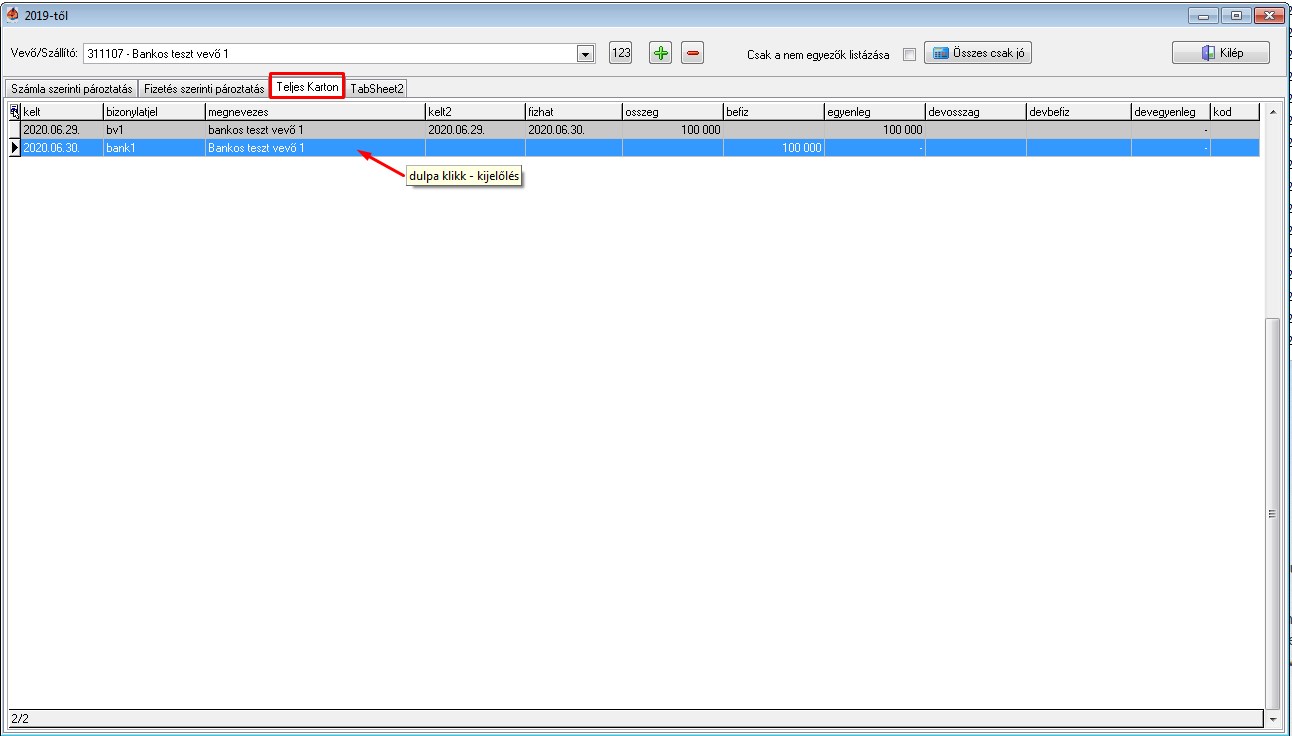Click the osszeg value 100 000 in the bv1 row
1292x736 pixels.
point(673,130)
